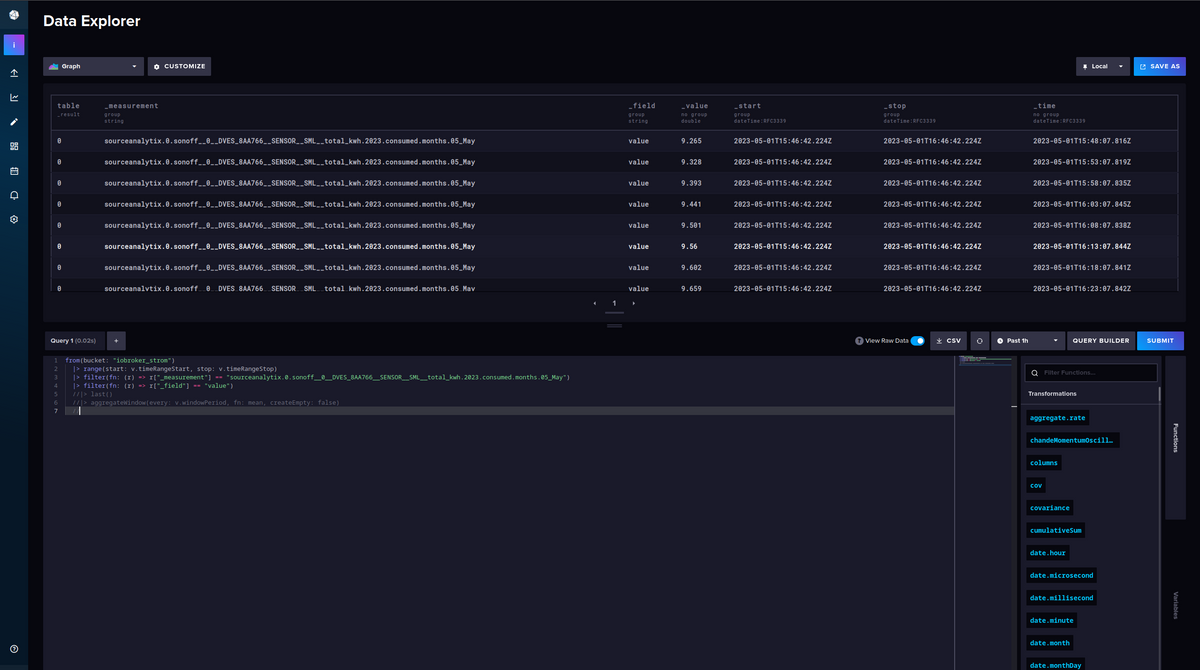Click the editor minimap preview
This screenshot has height=670, width=1200.
click(985, 363)
